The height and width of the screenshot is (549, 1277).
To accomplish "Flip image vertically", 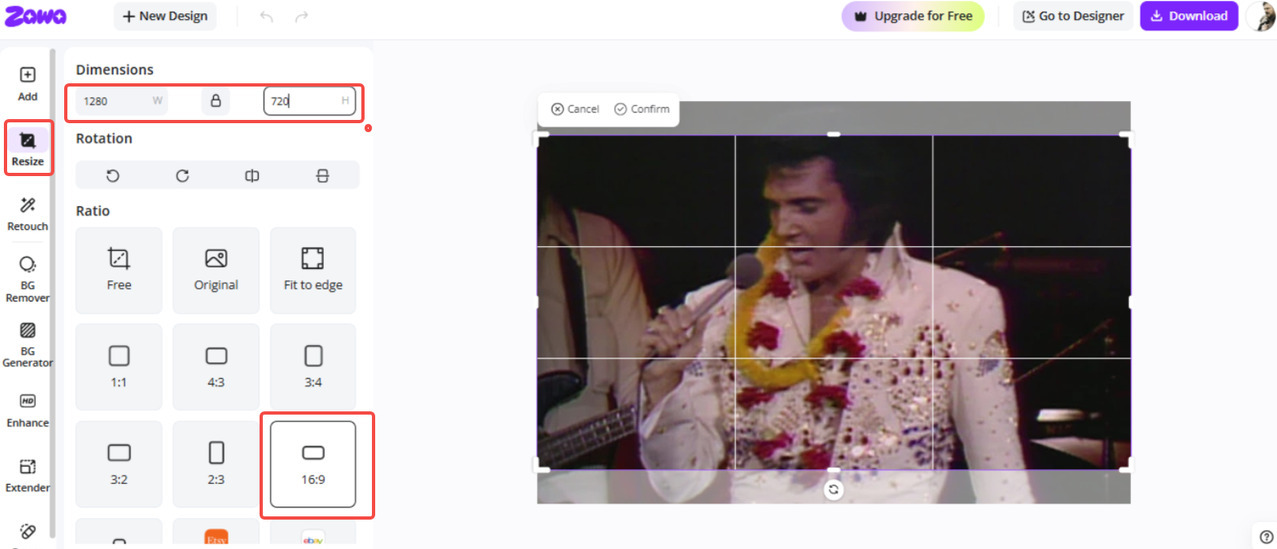I will click(x=322, y=175).
